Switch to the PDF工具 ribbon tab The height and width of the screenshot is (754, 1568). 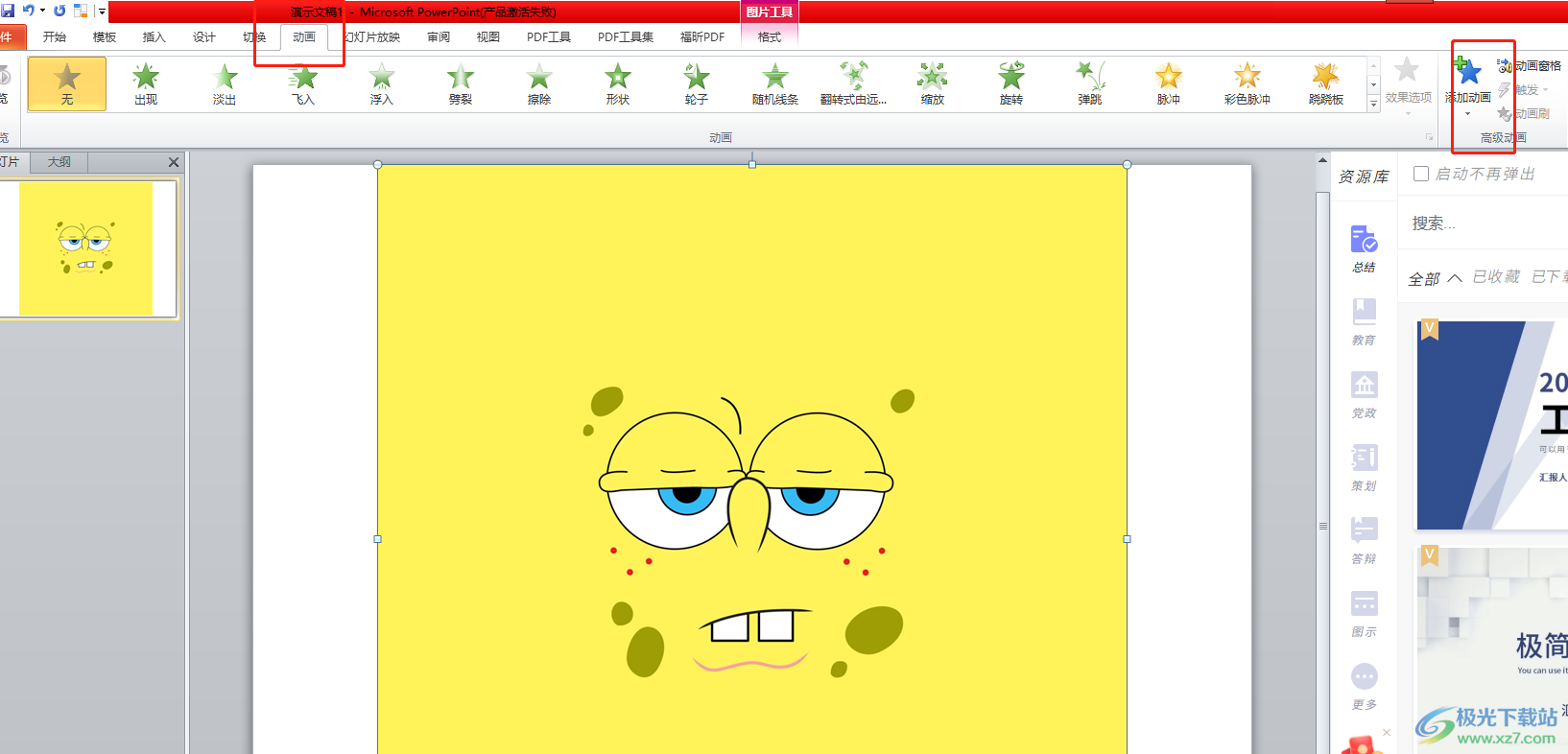pyautogui.click(x=549, y=36)
